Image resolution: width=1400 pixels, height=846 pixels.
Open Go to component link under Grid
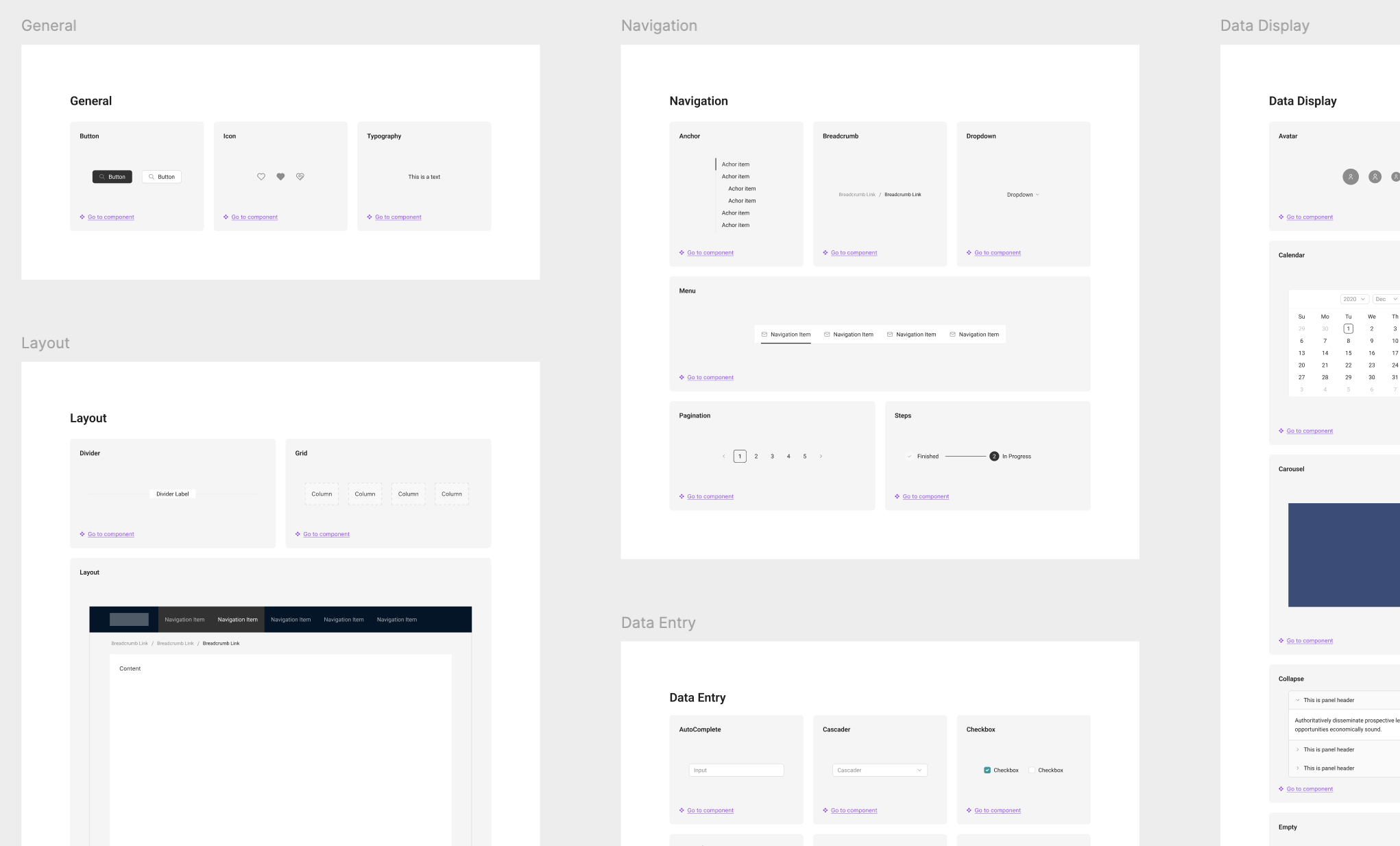tap(326, 534)
